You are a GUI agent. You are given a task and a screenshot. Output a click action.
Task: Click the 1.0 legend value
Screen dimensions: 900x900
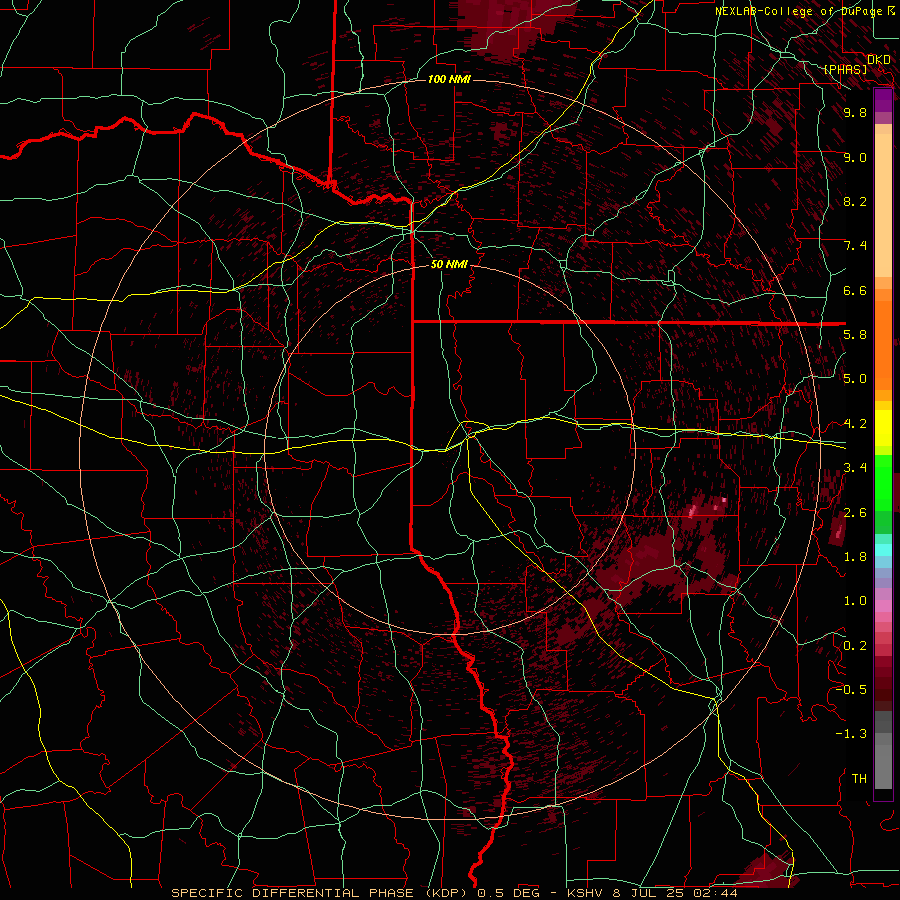click(x=855, y=601)
